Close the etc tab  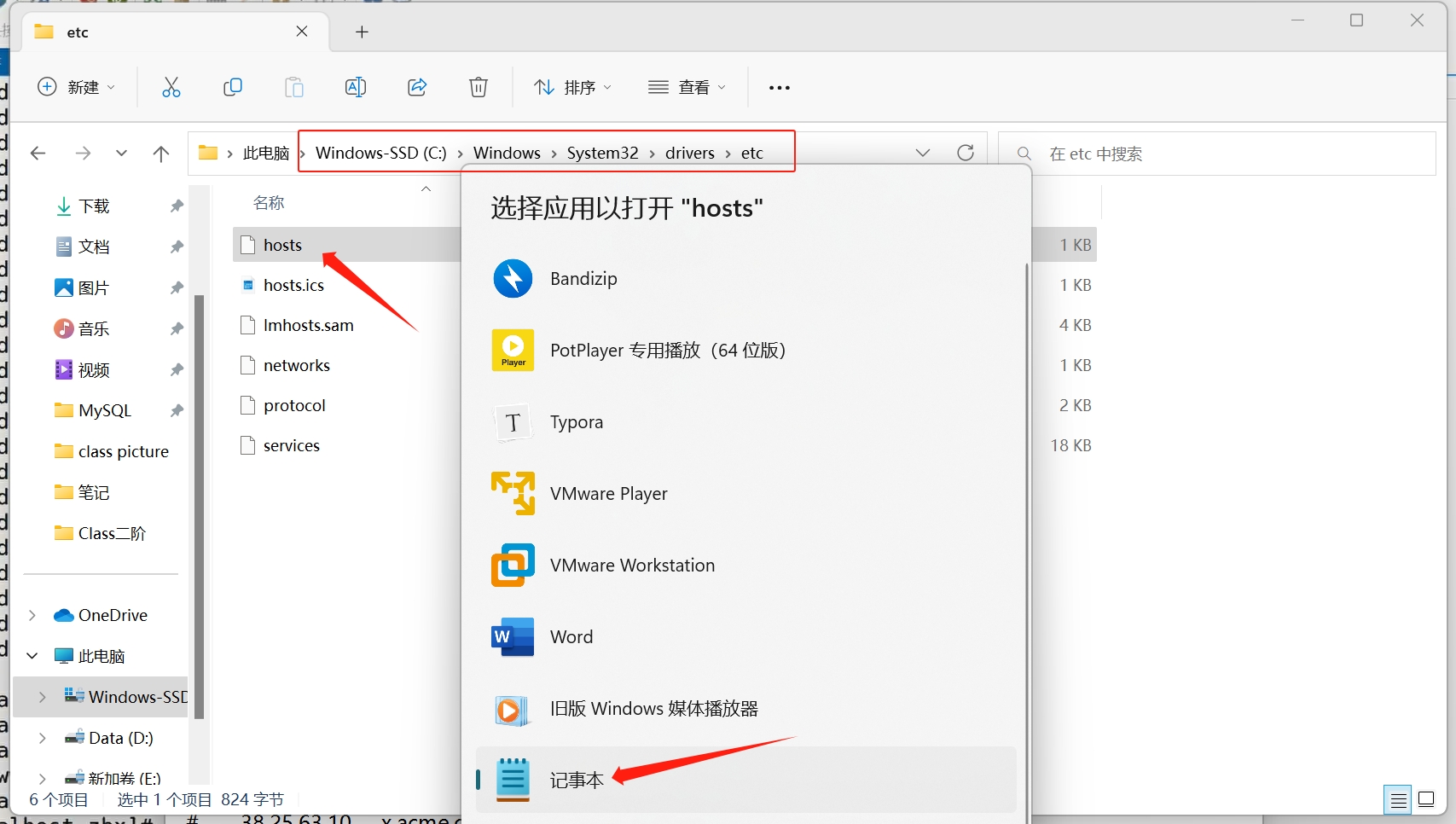coord(302,32)
